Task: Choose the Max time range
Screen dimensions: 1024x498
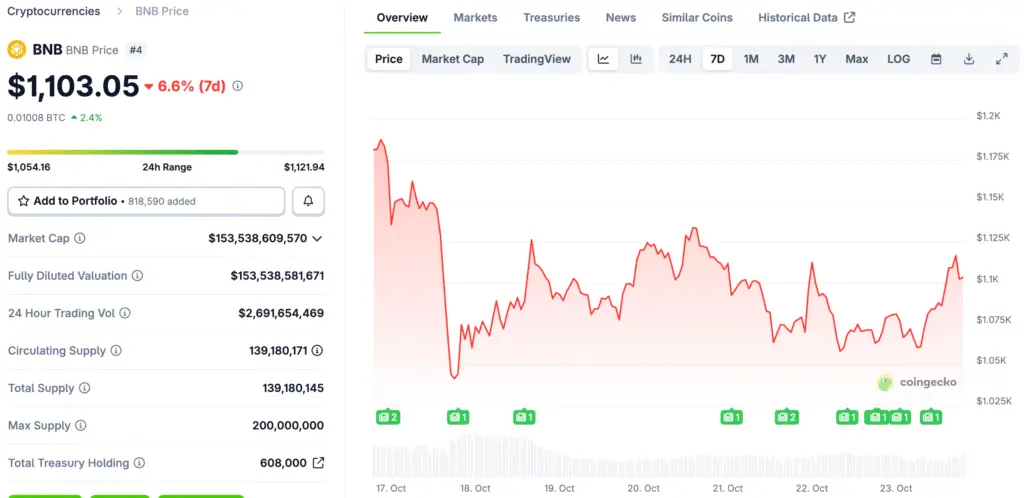Action: point(856,59)
